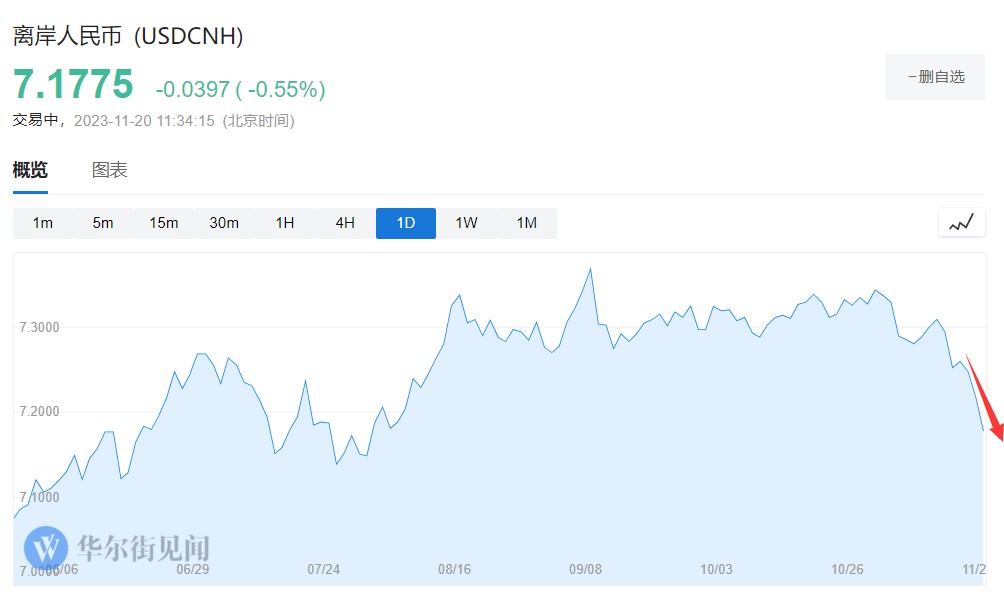The width and height of the screenshot is (1004, 595).
Task: Click the 08/16 date axis label
Action: (x=454, y=569)
